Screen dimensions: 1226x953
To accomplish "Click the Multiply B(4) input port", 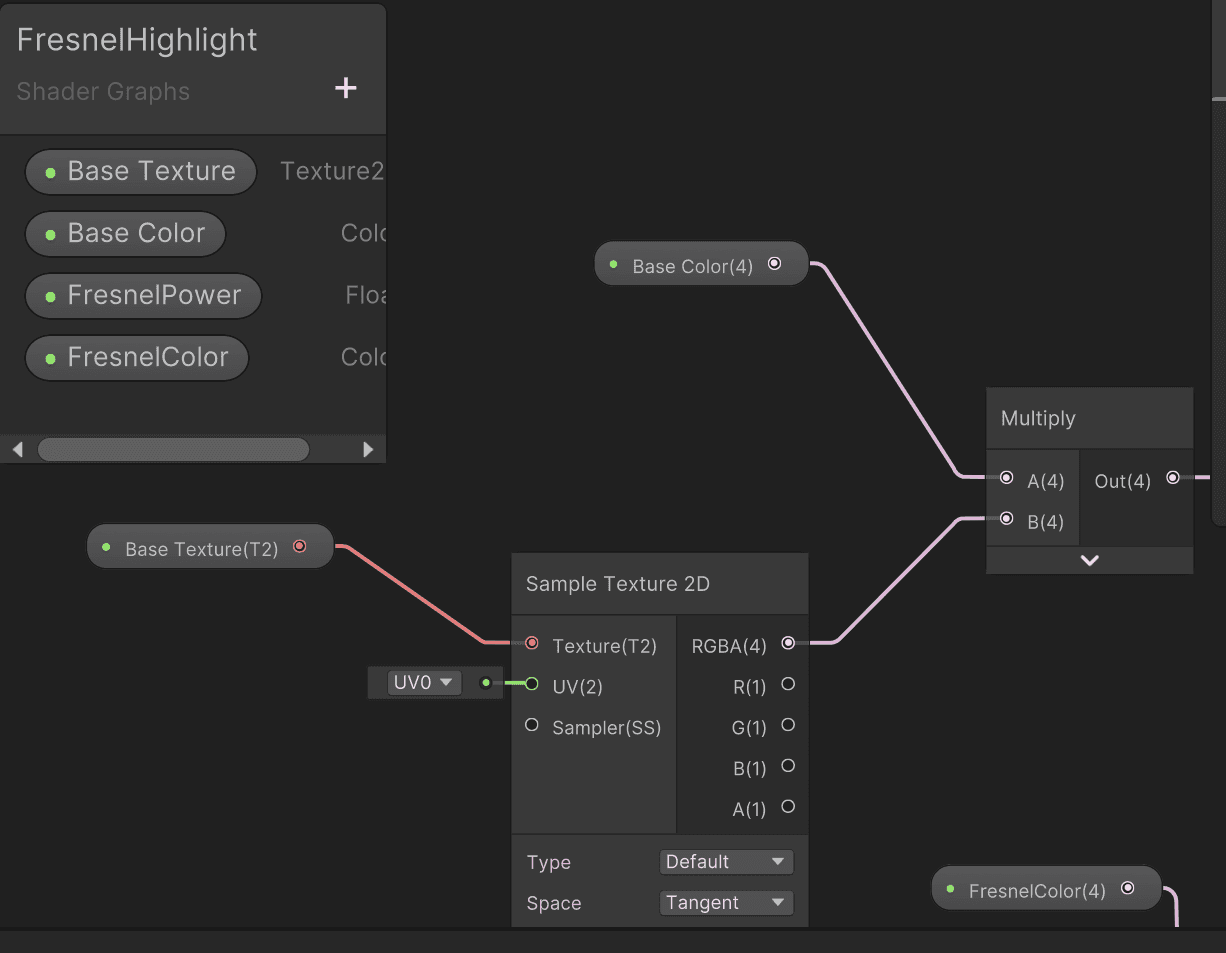I will point(1007,518).
